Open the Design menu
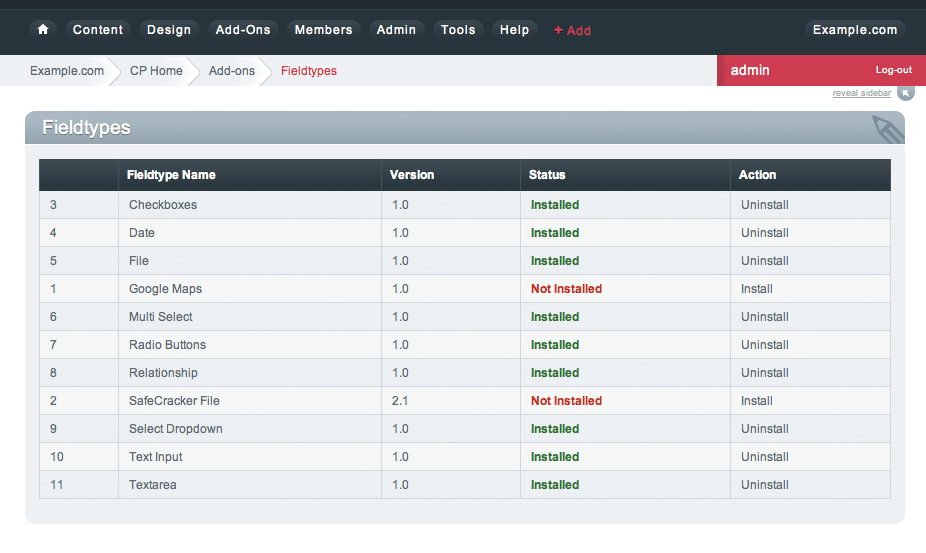Viewport: 926px width, 553px height. [169, 30]
